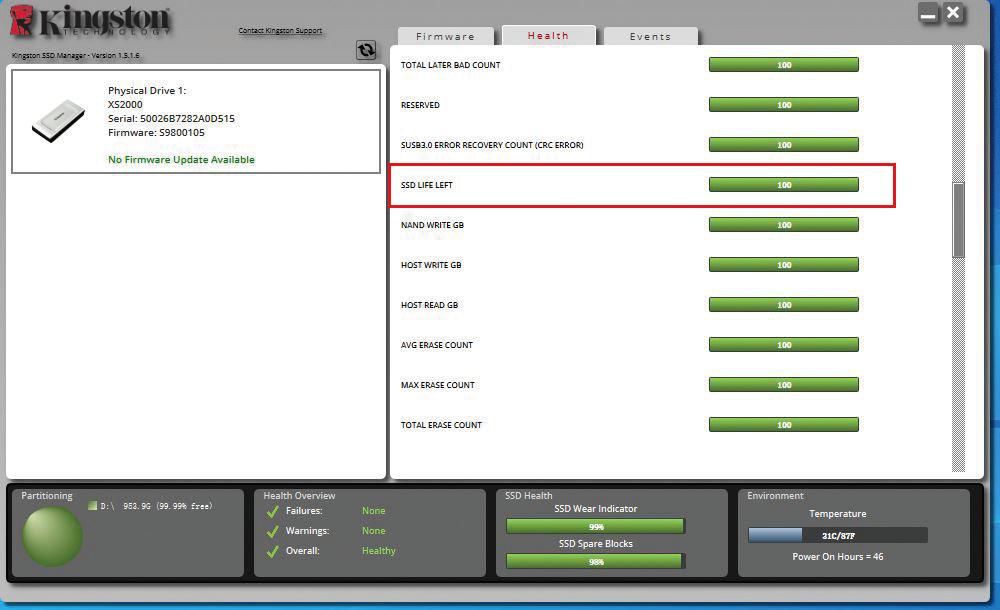The height and width of the screenshot is (610, 1000).
Task: Click the Warnings checkmark icon
Action: coord(273,531)
